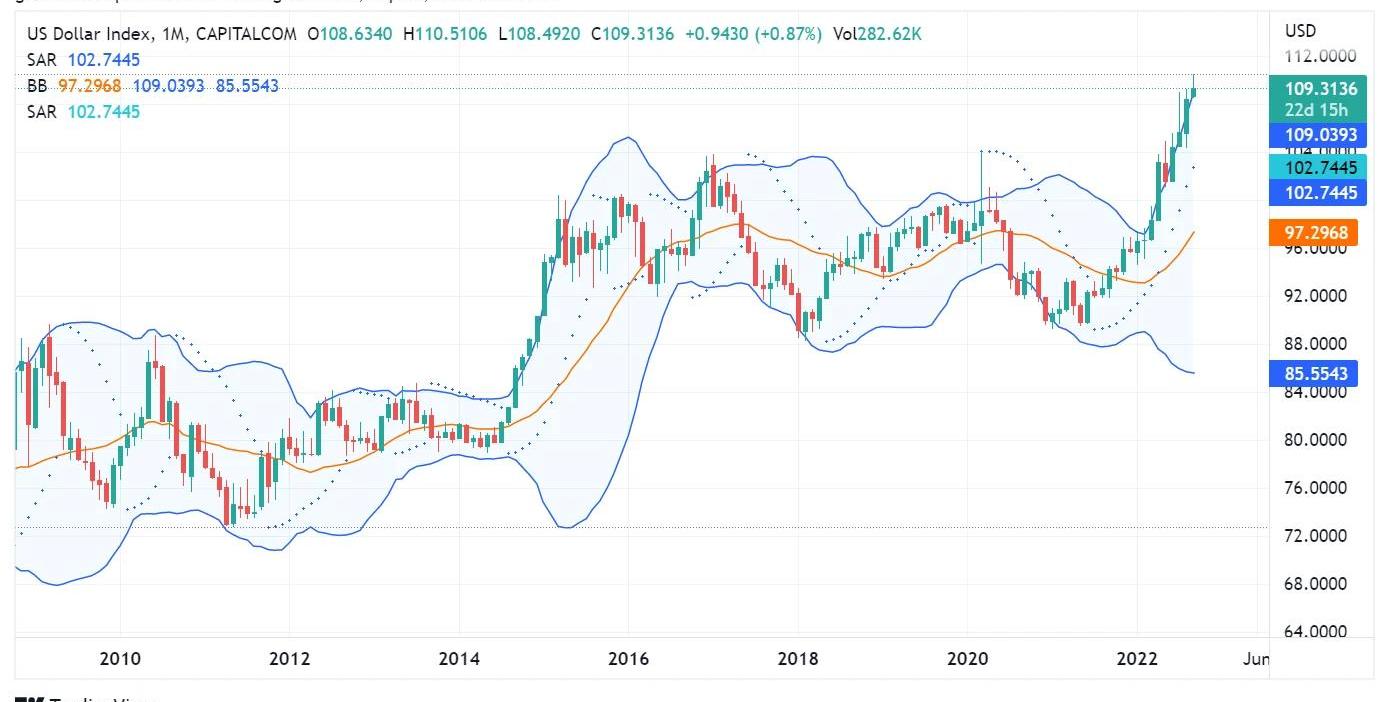Click the close value C109.3136 in header

point(632,34)
